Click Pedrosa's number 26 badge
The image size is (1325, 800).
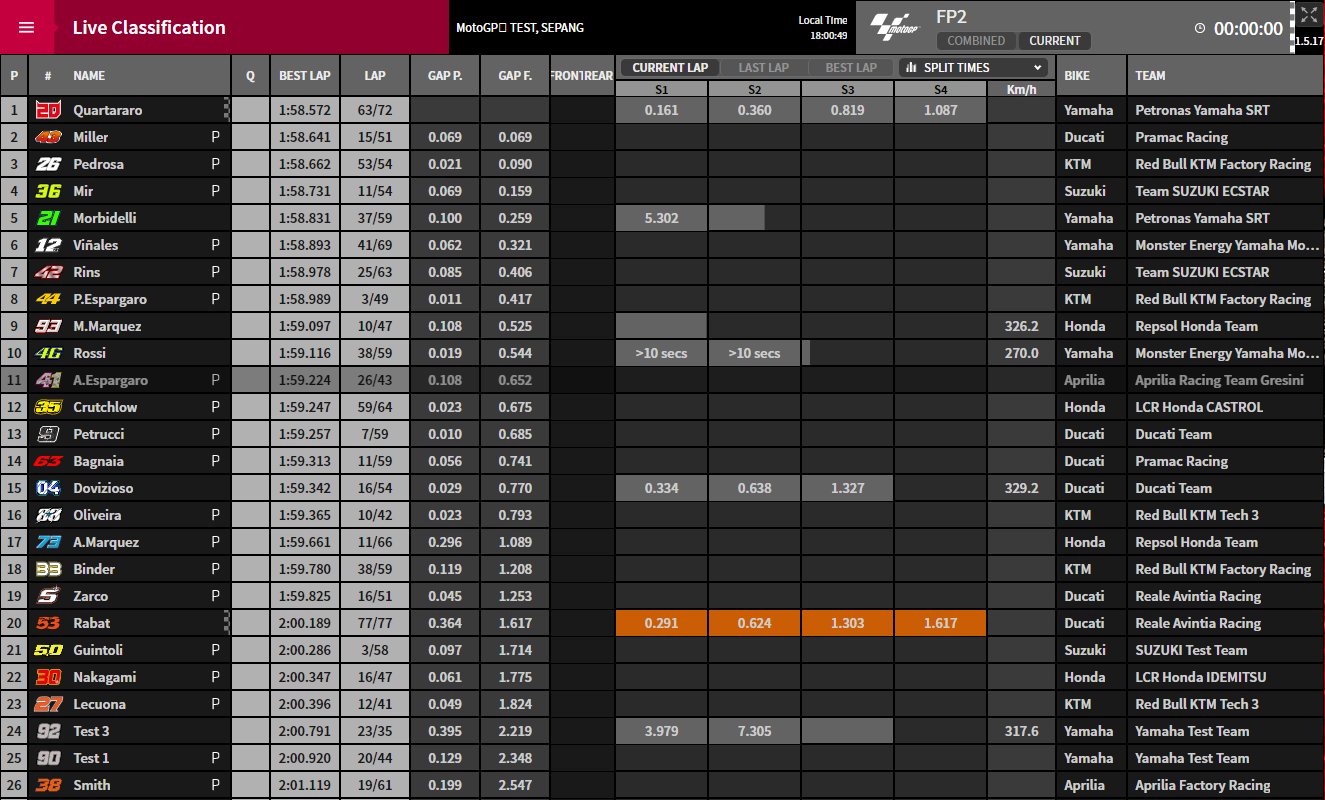(x=48, y=164)
